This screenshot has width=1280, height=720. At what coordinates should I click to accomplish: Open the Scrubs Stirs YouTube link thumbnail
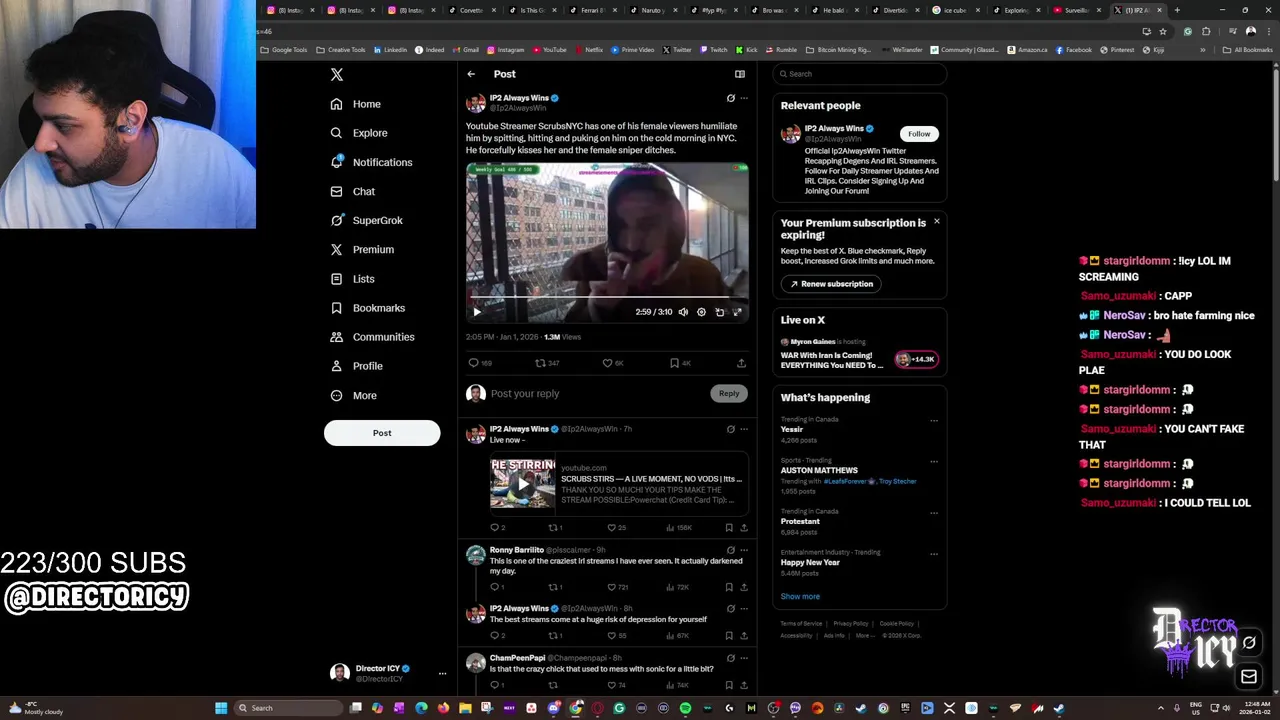click(522, 484)
